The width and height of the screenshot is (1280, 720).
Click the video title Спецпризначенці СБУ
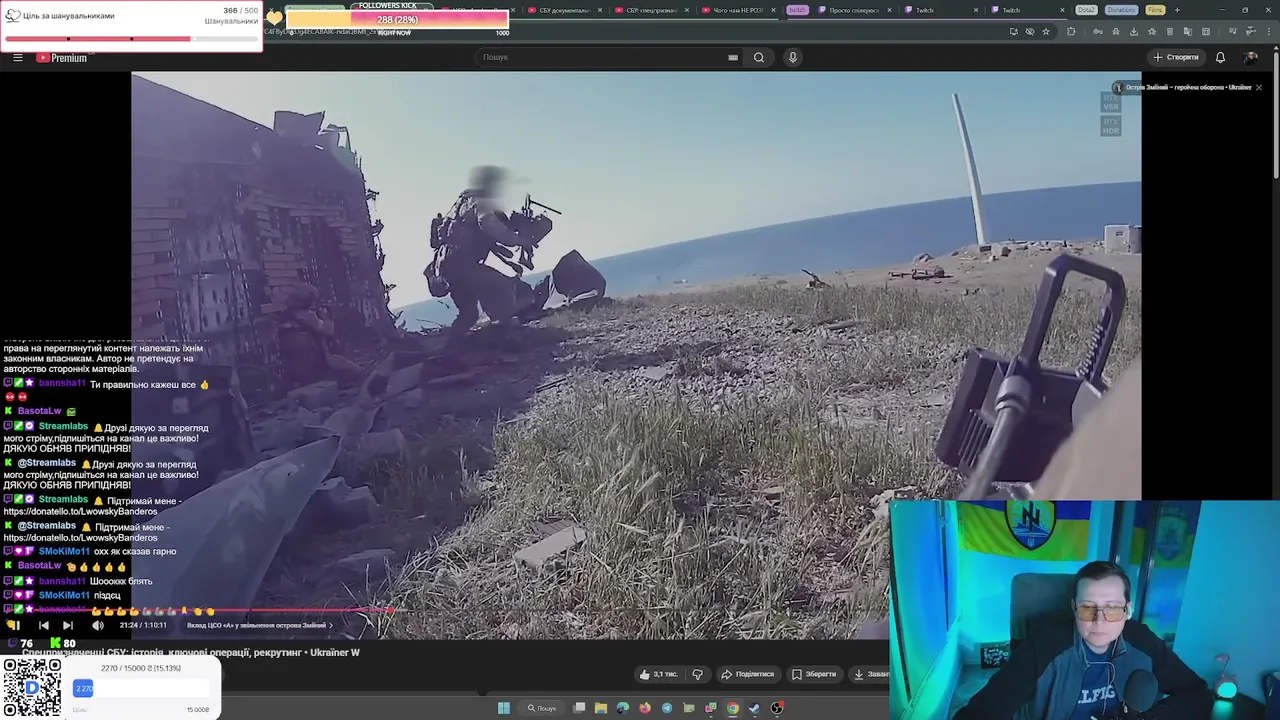point(191,652)
